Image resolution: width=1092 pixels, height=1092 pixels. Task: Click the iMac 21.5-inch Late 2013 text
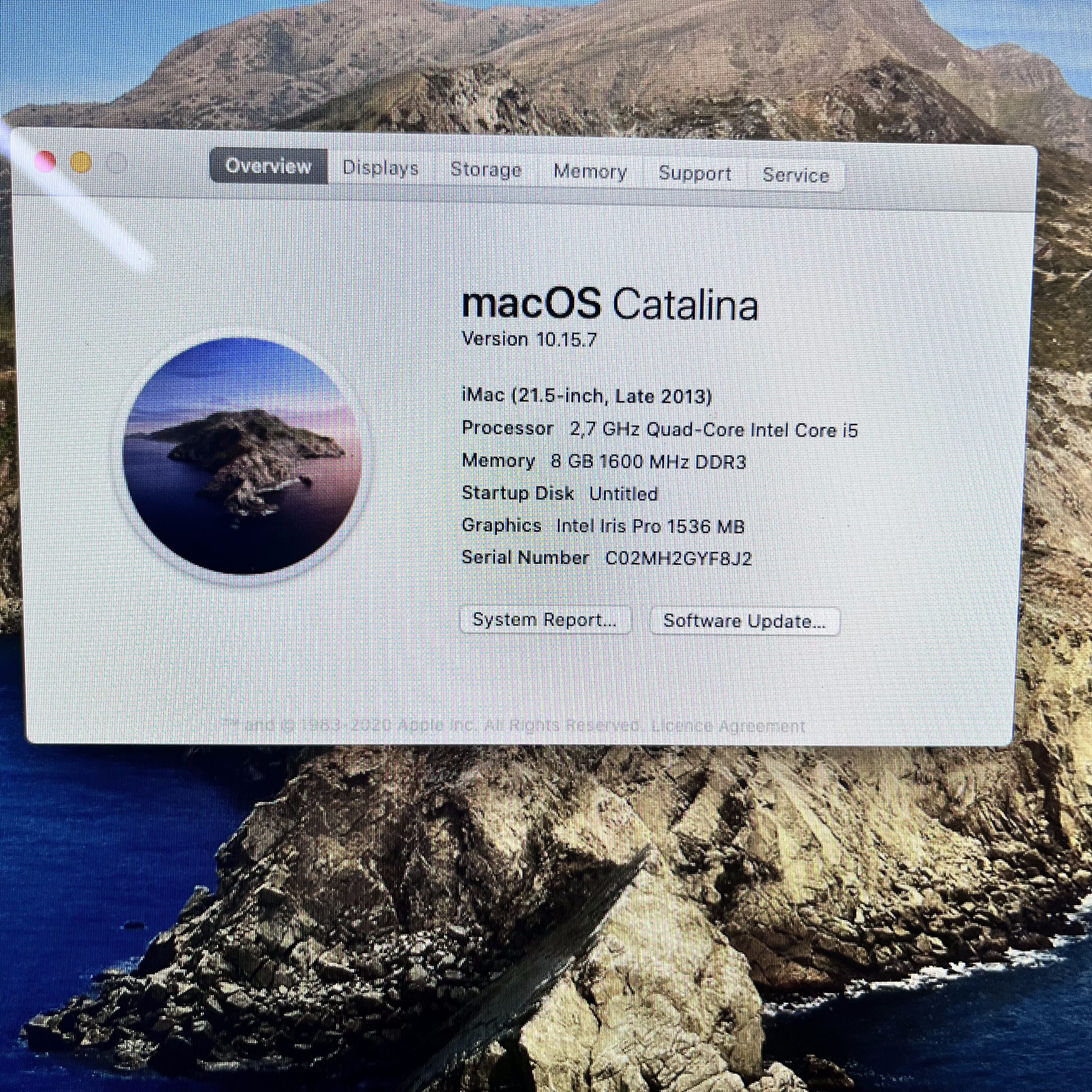(586, 396)
